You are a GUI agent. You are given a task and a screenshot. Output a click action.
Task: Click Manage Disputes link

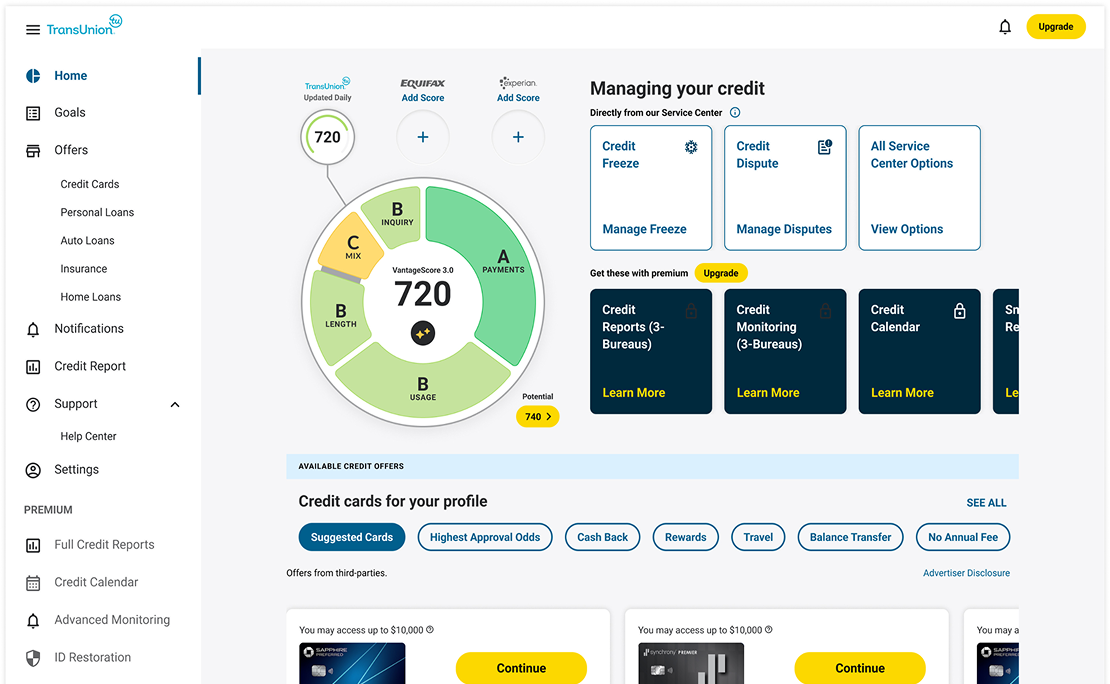point(784,229)
